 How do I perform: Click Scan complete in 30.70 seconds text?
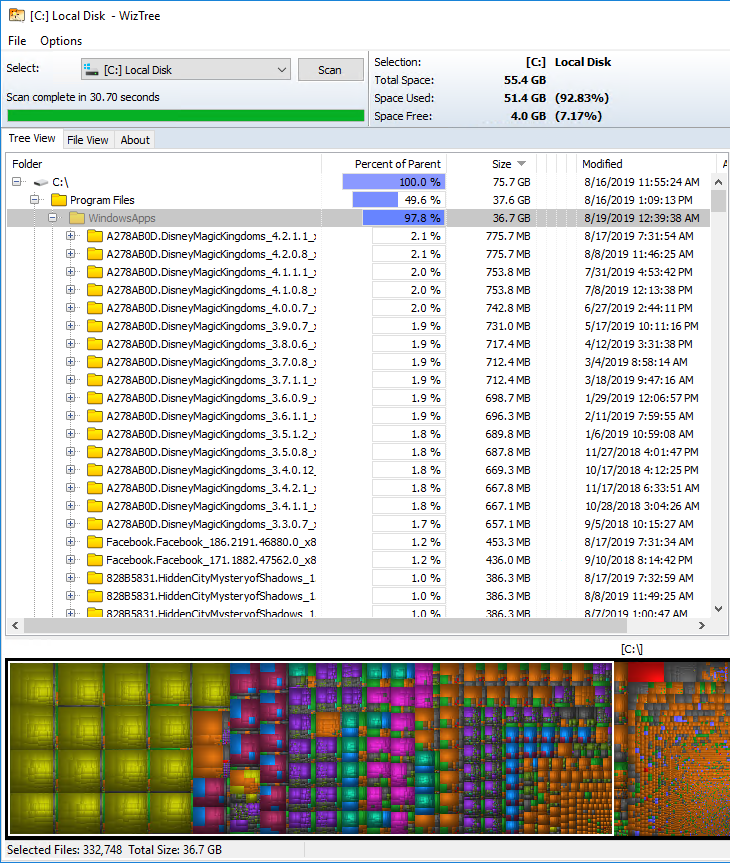point(83,97)
